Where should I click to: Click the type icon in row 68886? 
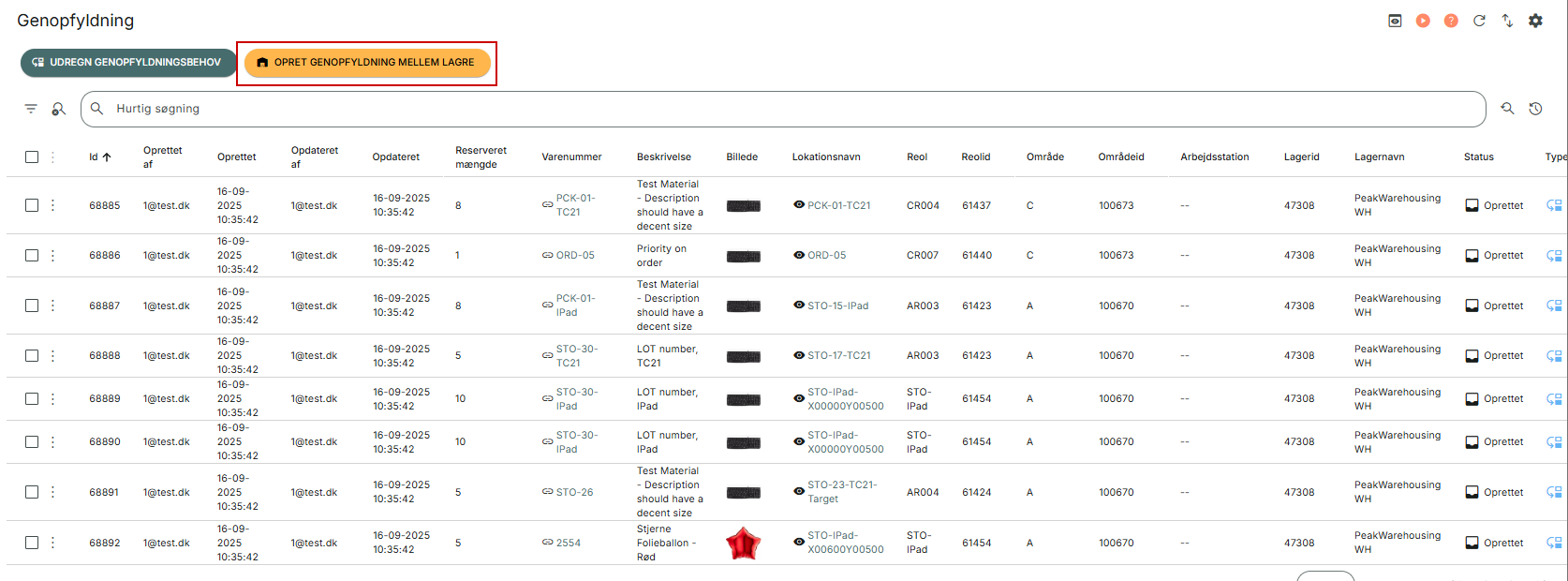(1554, 255)
